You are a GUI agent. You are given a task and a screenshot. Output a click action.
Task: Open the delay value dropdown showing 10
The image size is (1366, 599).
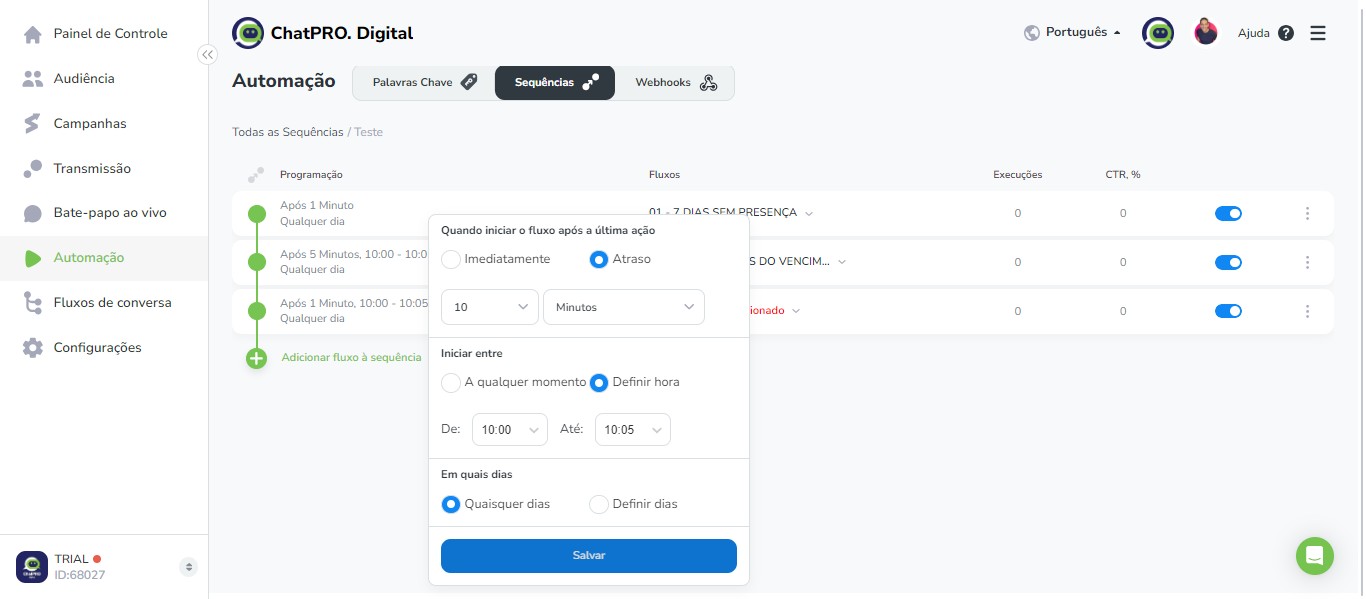[x=490, y=307]
